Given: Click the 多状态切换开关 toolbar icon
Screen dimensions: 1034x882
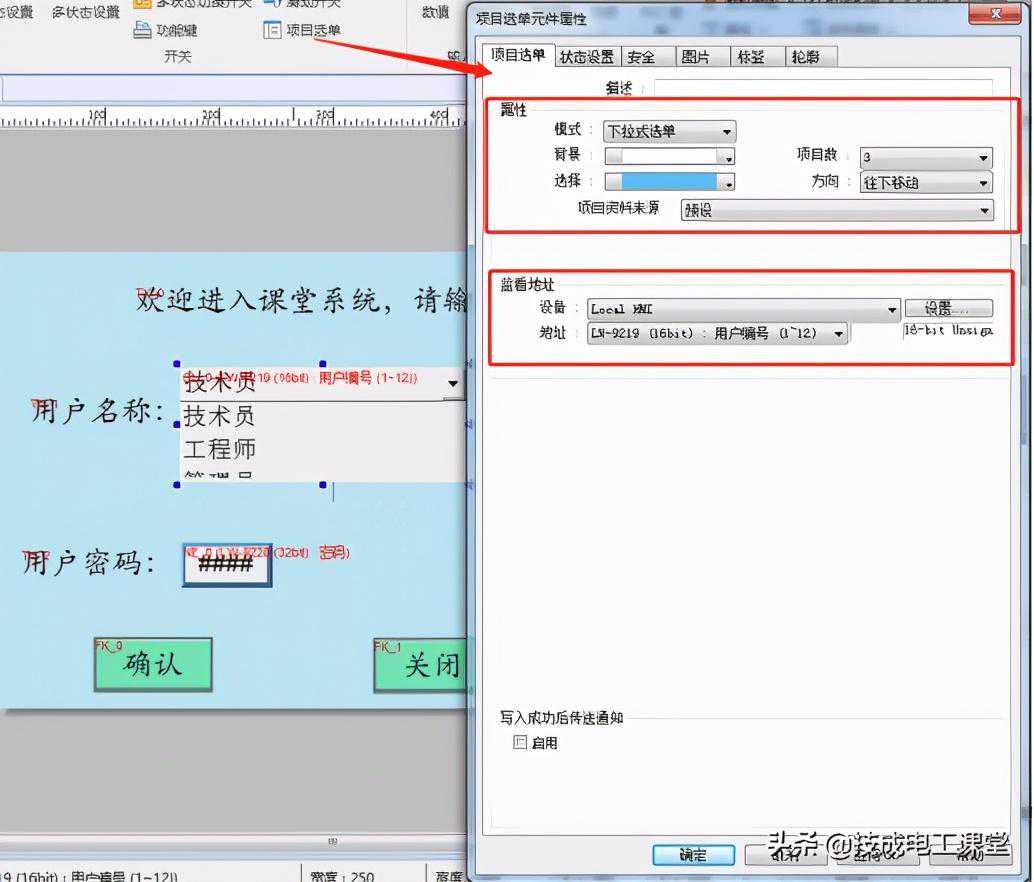Looking at the screenshot, I should (x=142, y=3).
